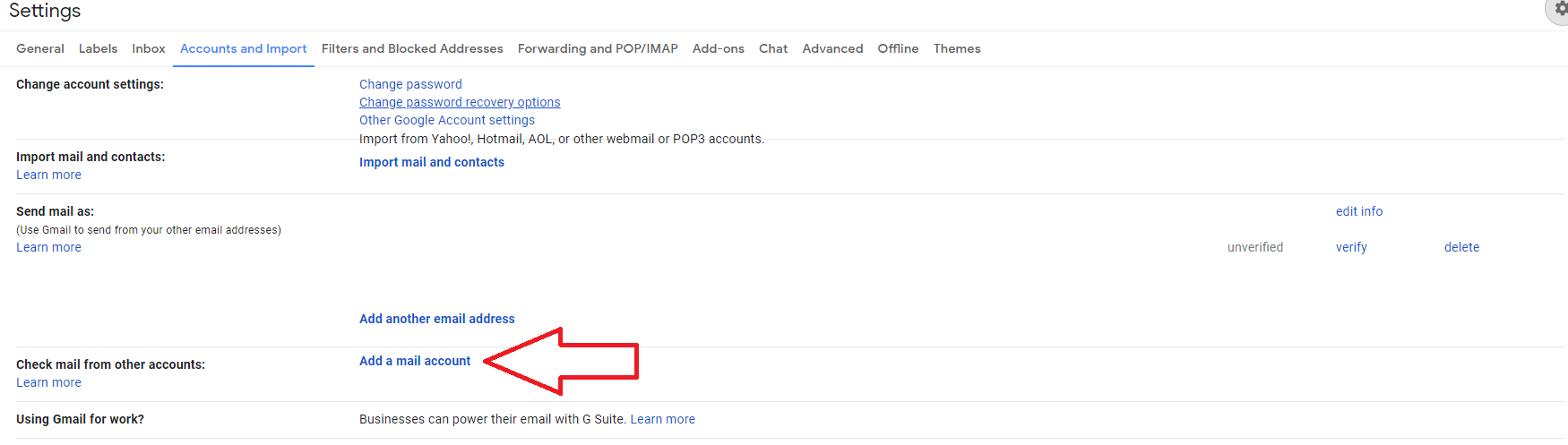This screenshot has height=445, width=1568.
Task: Open Change password recovery options
Action: click(x=460, y=102)
